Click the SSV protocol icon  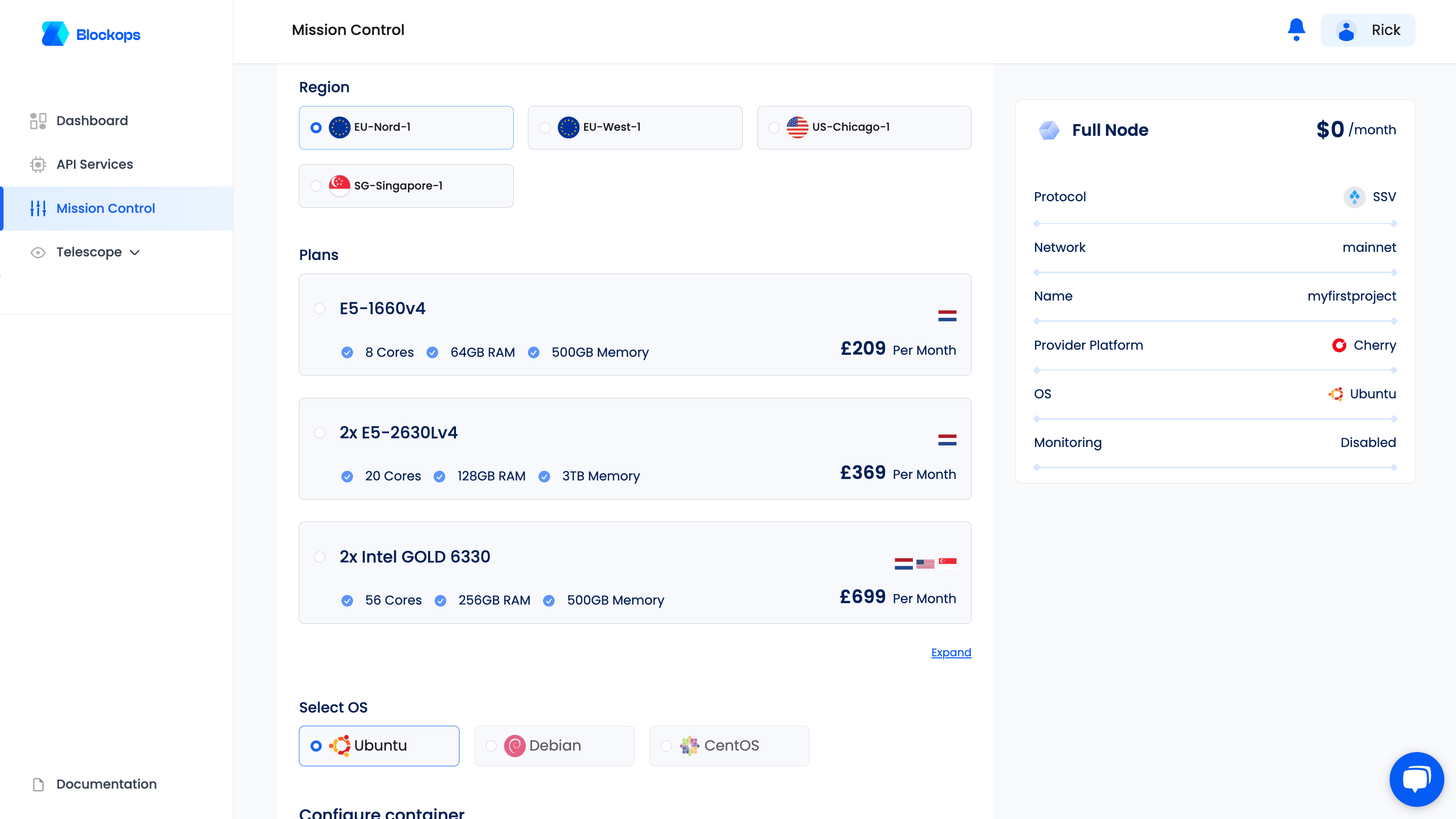pyautogui.click(x=1354, y=197)
